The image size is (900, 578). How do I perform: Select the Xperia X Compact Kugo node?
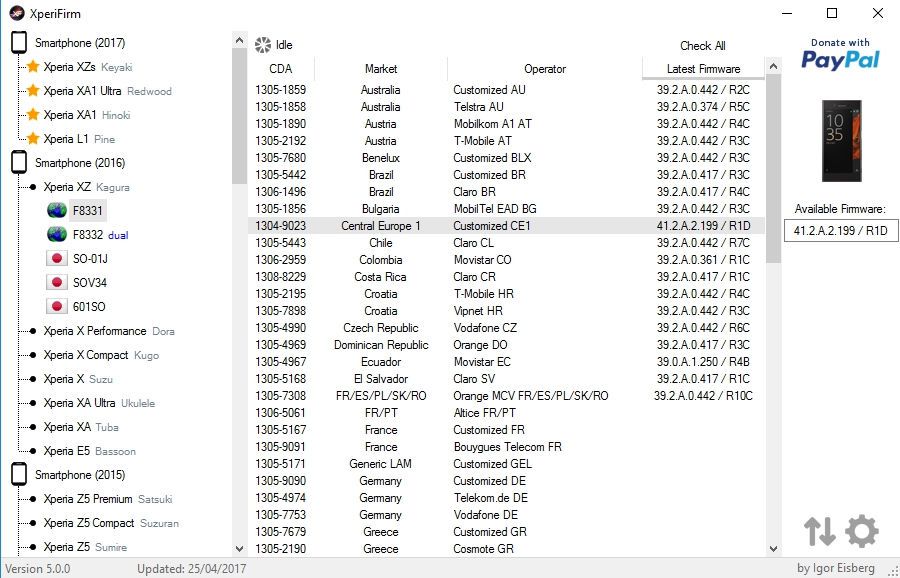point(101,355)
